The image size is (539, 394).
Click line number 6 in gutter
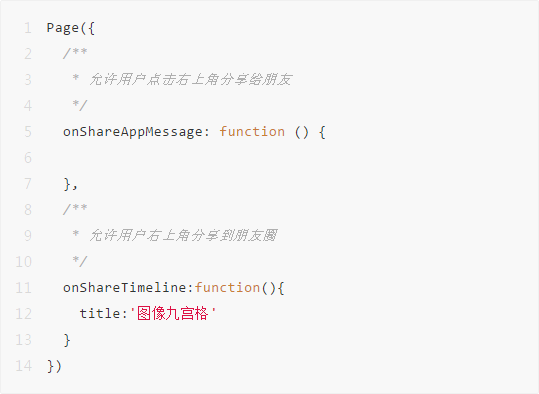click(28, 158)
